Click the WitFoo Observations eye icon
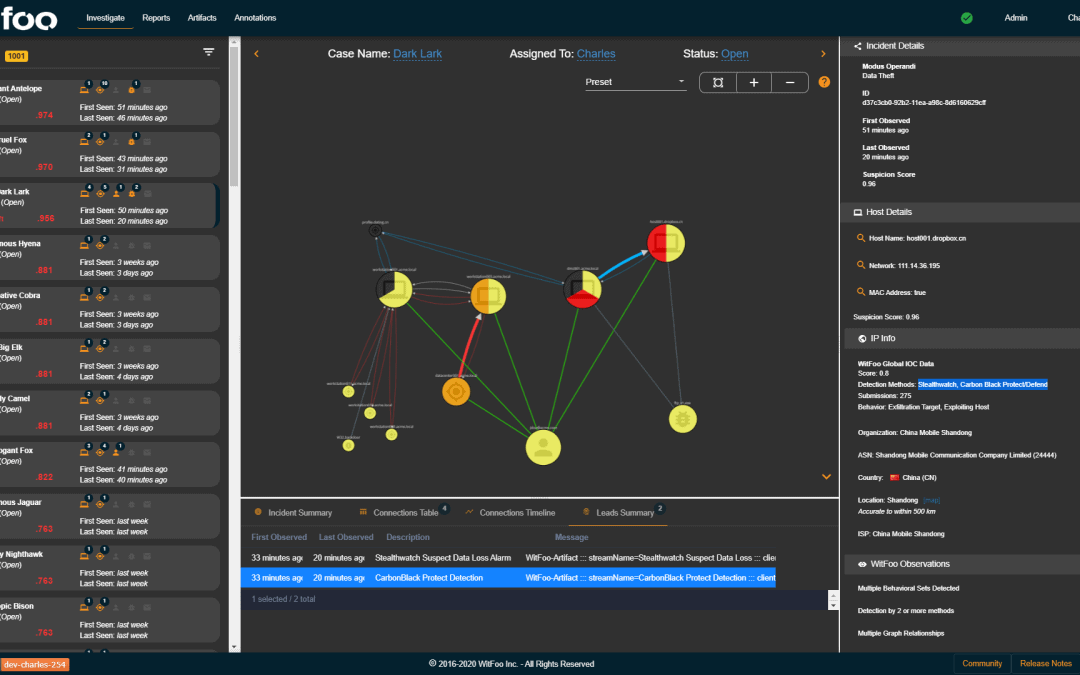Viewport: 1080px width, 675px height. (862, 564)
